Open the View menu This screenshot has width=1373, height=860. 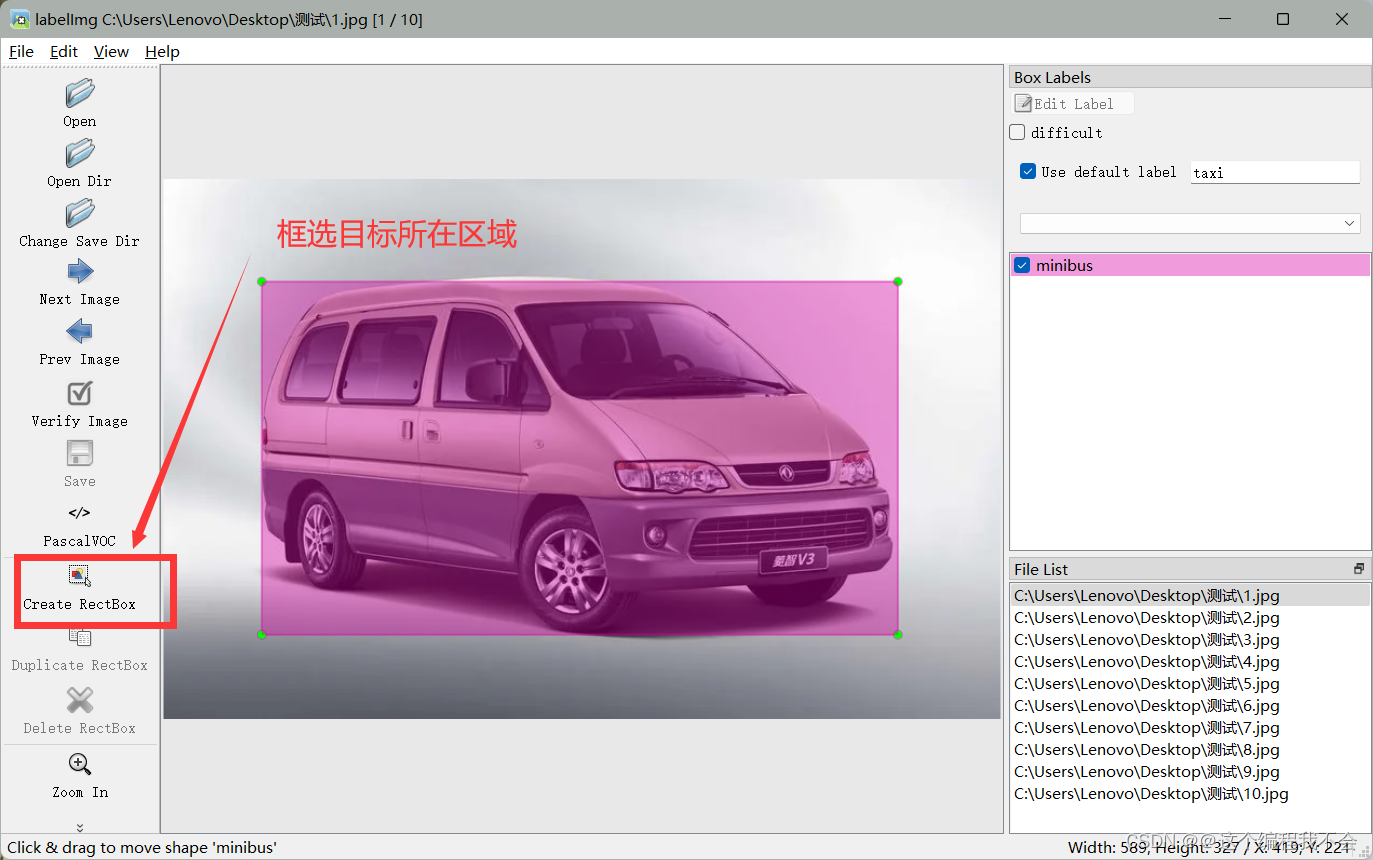111,51
